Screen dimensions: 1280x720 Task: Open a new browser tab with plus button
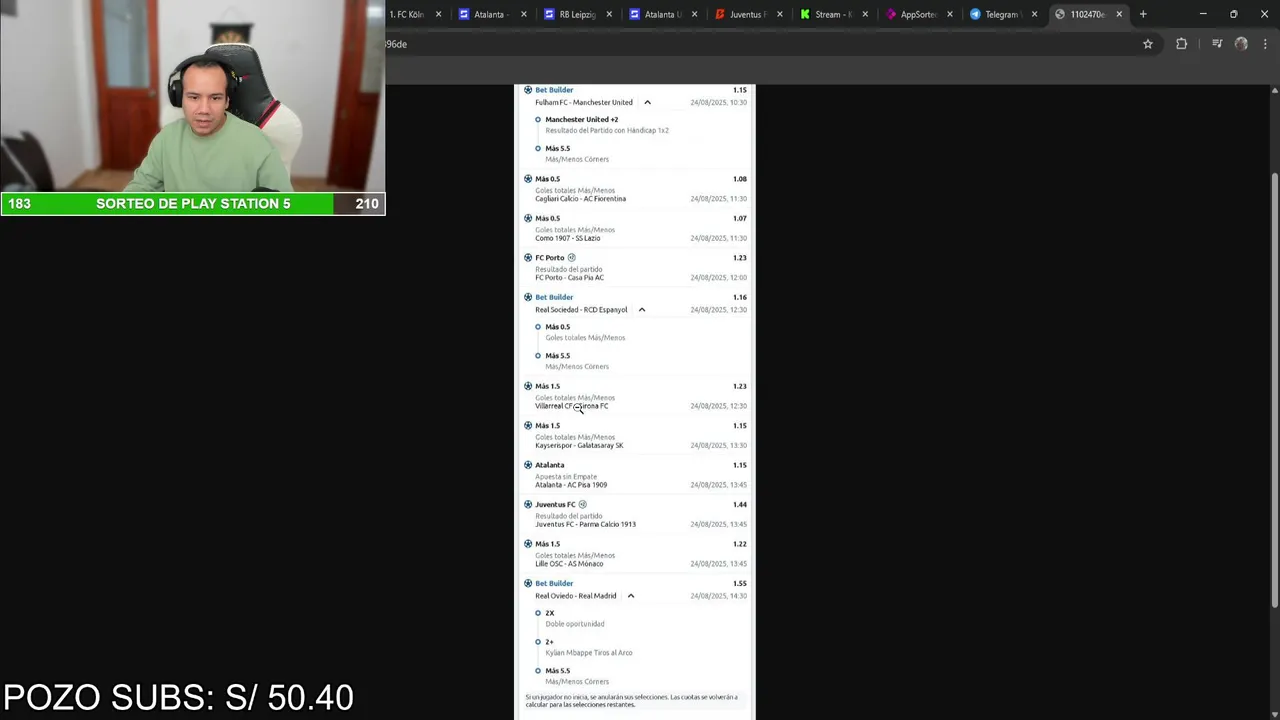(1143, 14)
